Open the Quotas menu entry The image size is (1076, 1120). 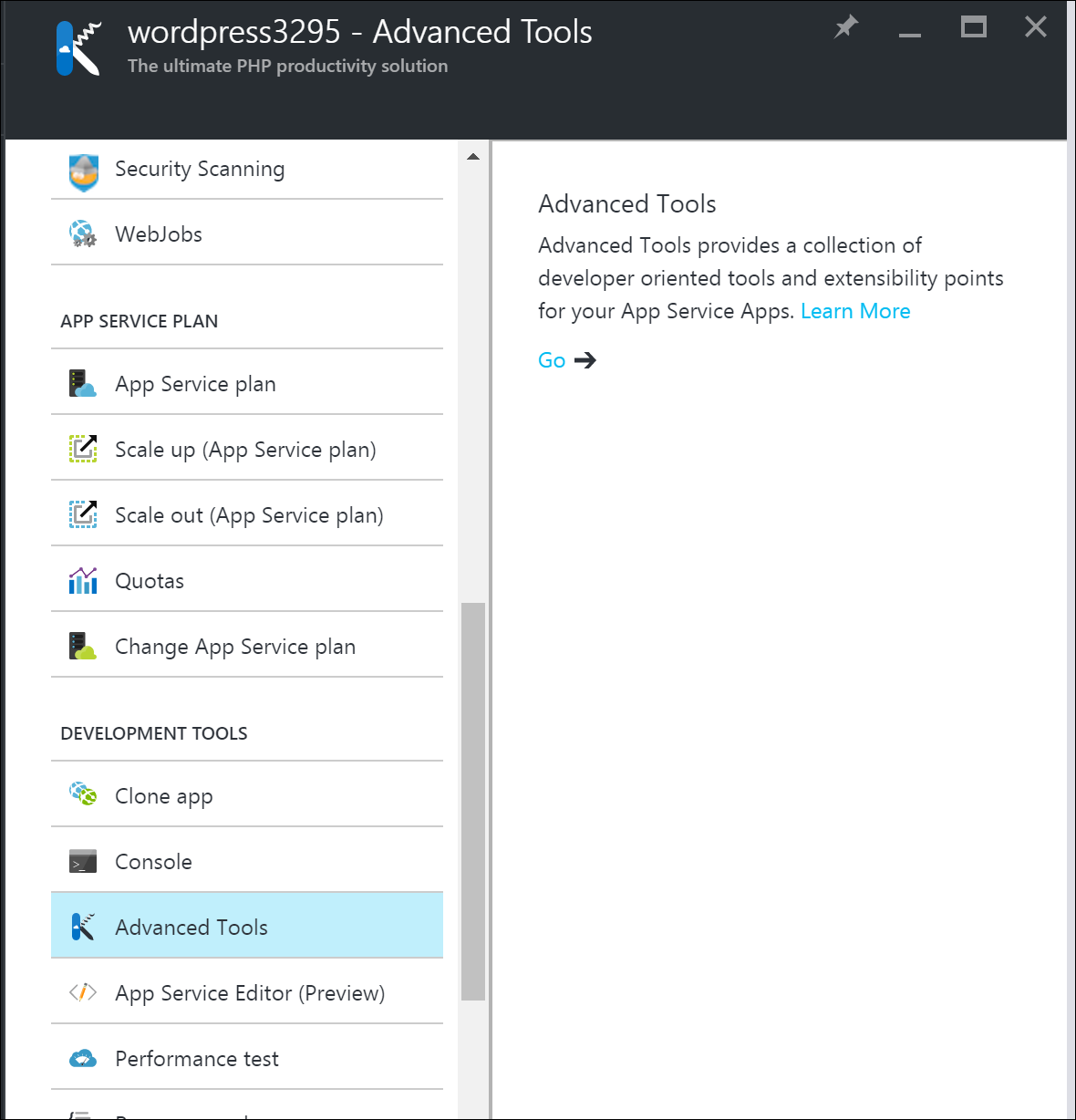point(150,581)
